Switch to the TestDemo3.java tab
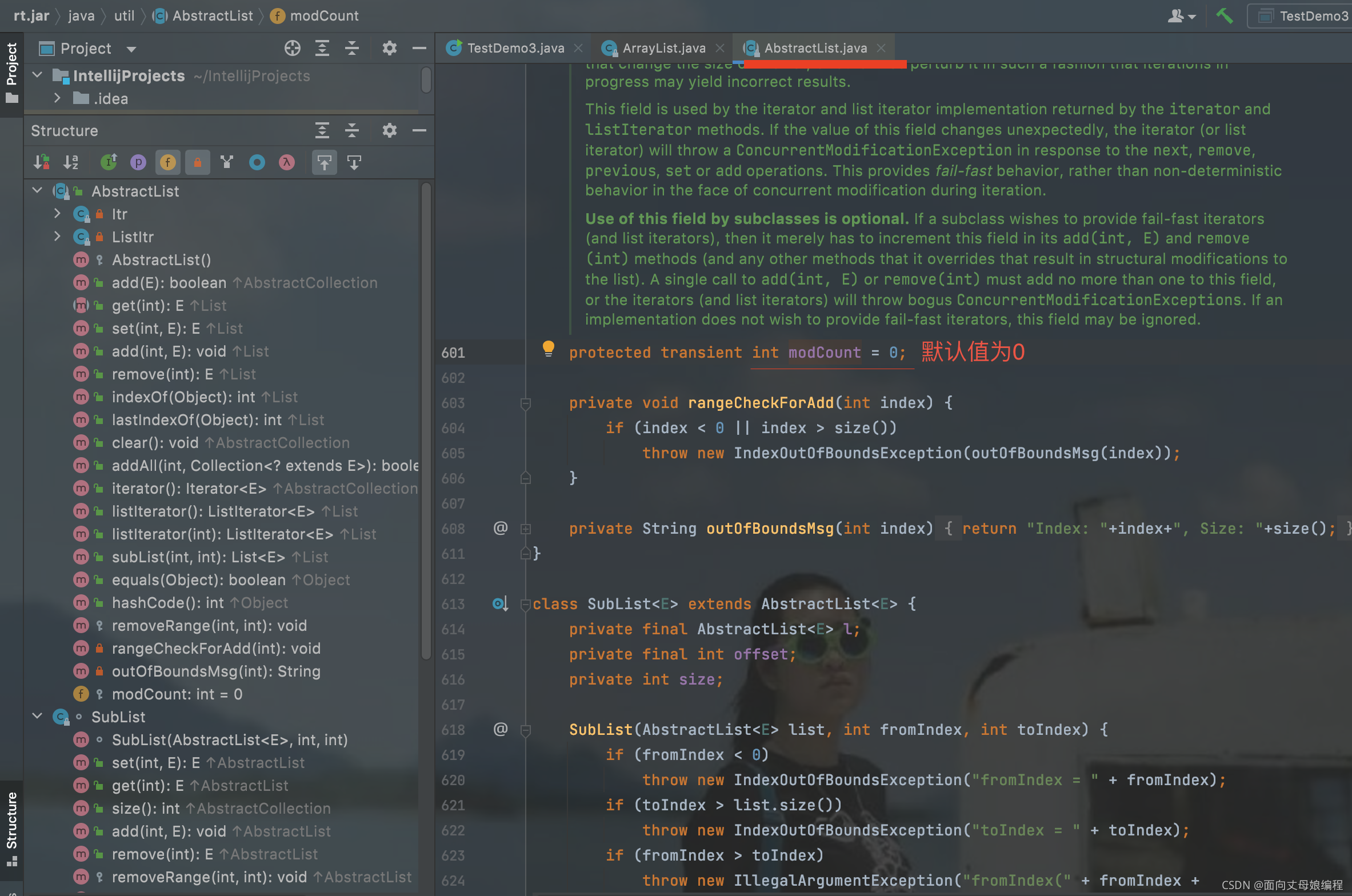 515,49
